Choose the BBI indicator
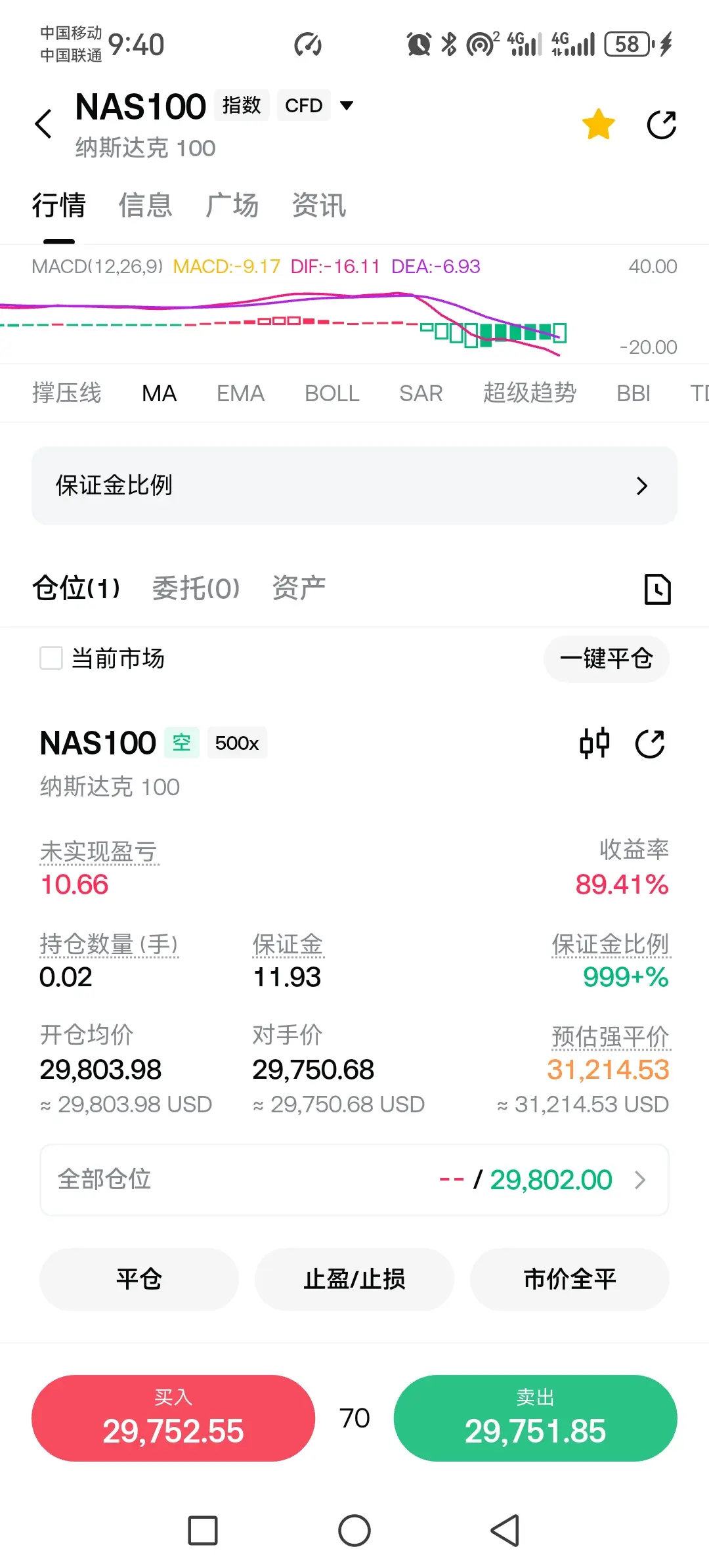 coord(634,393)
